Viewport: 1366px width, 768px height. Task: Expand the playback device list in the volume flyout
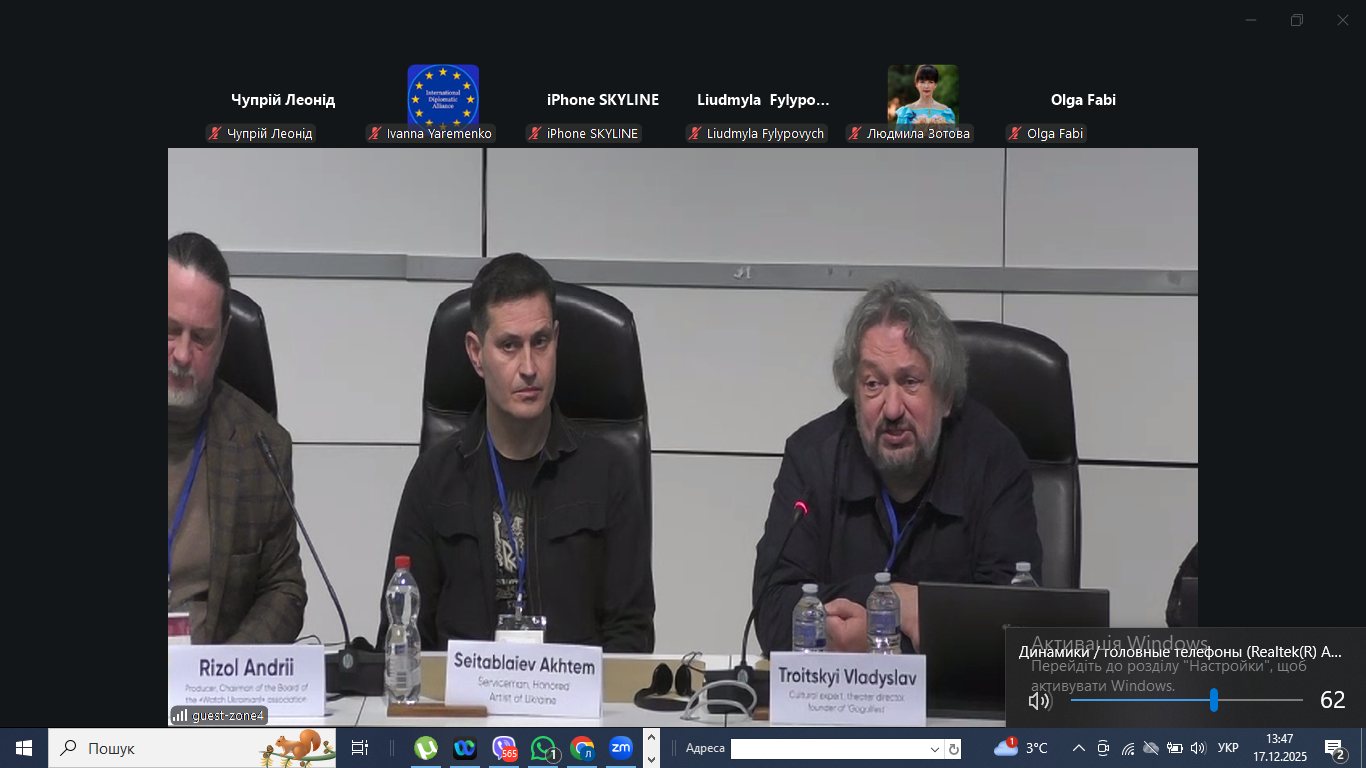(x=1180, y=652)
